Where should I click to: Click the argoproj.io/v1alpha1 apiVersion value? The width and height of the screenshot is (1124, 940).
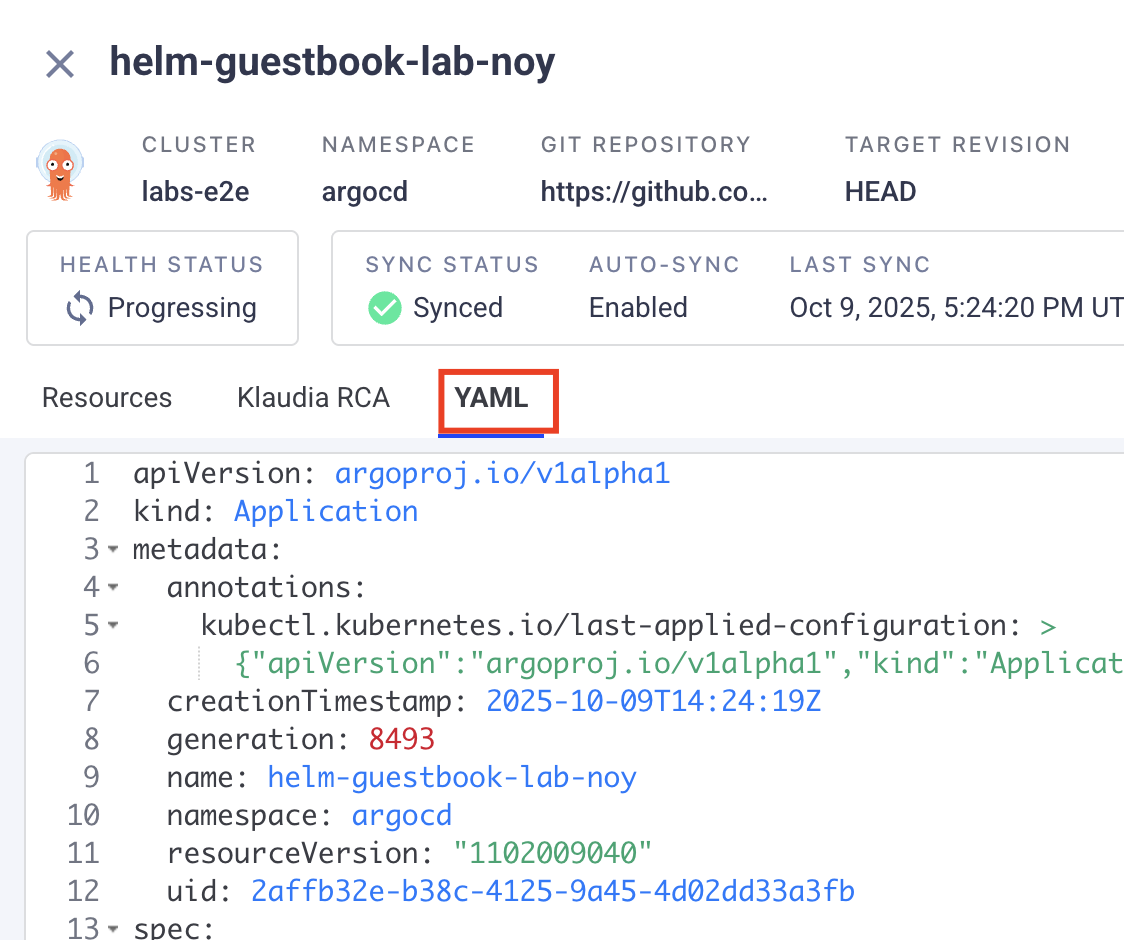pos(502,472)
